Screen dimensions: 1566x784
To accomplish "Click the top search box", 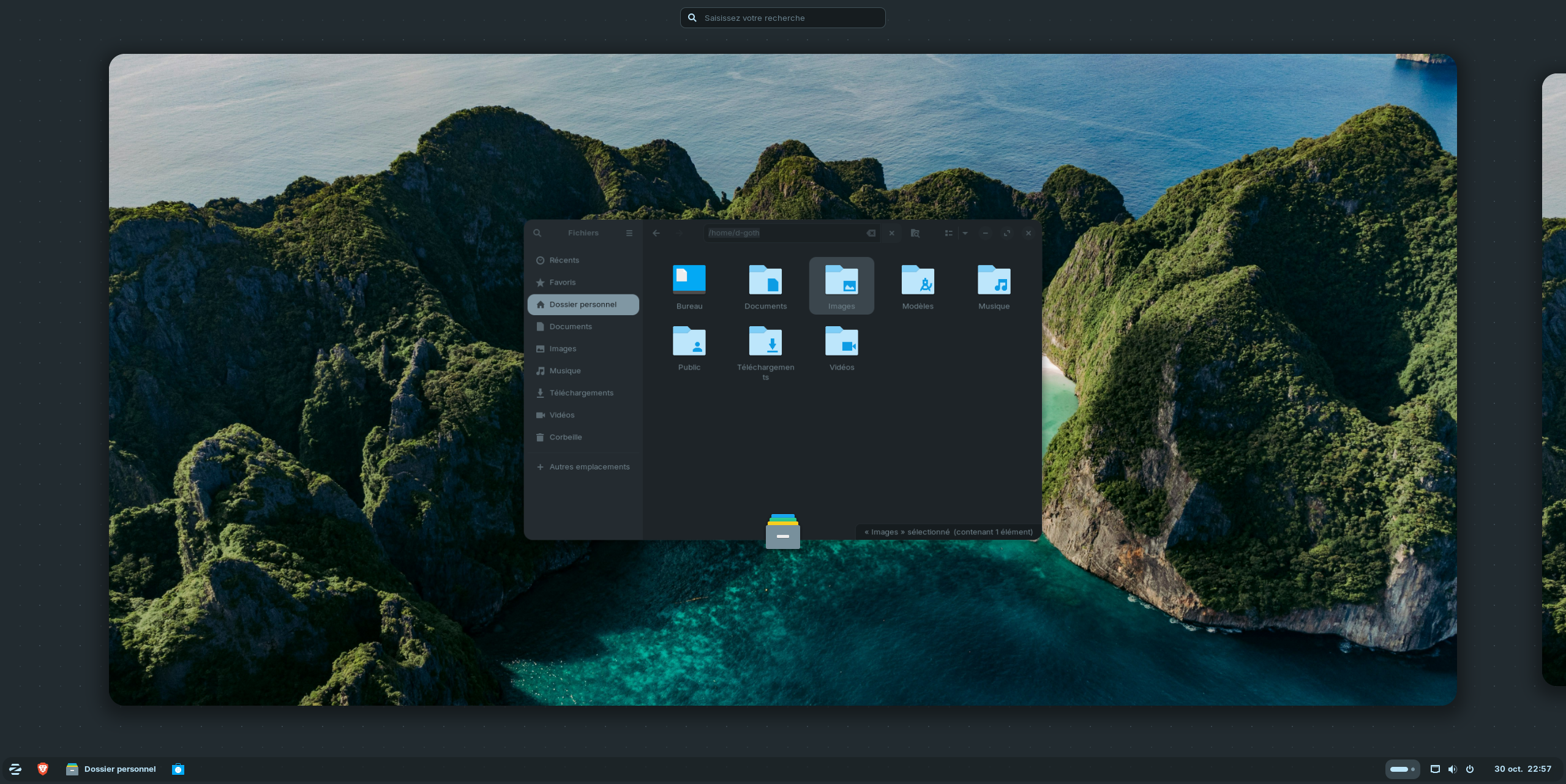I will (x=784, y=18).
